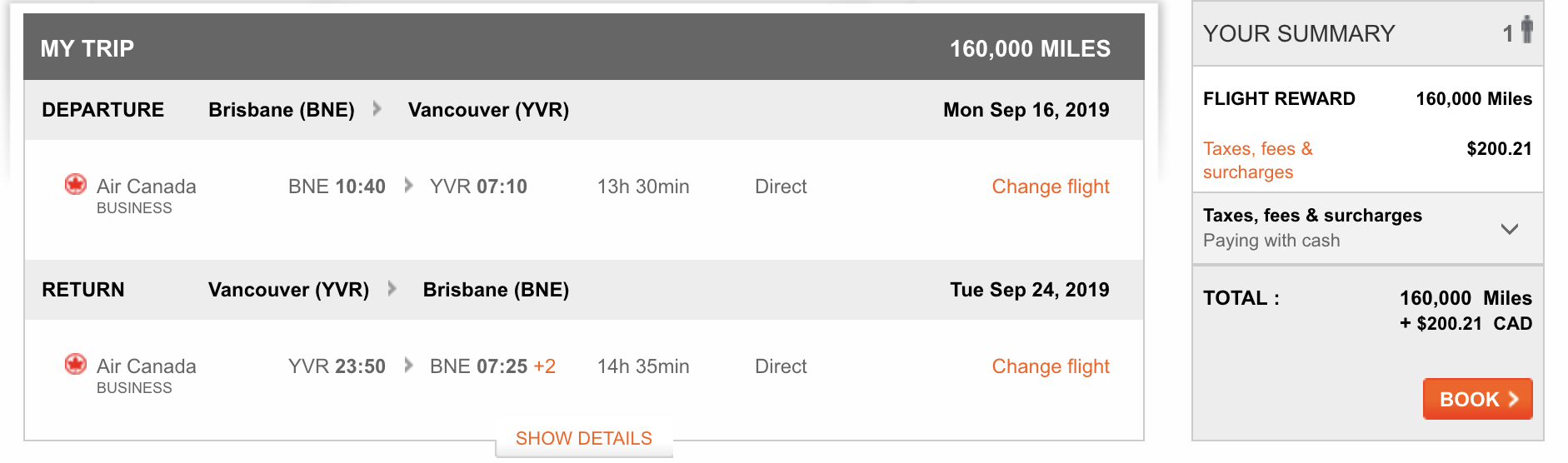The width and height of the screenshot is (1568, 463).
Task: Click the orange BOOK button
Action: pyautogui.click(x=1477, y=399)
